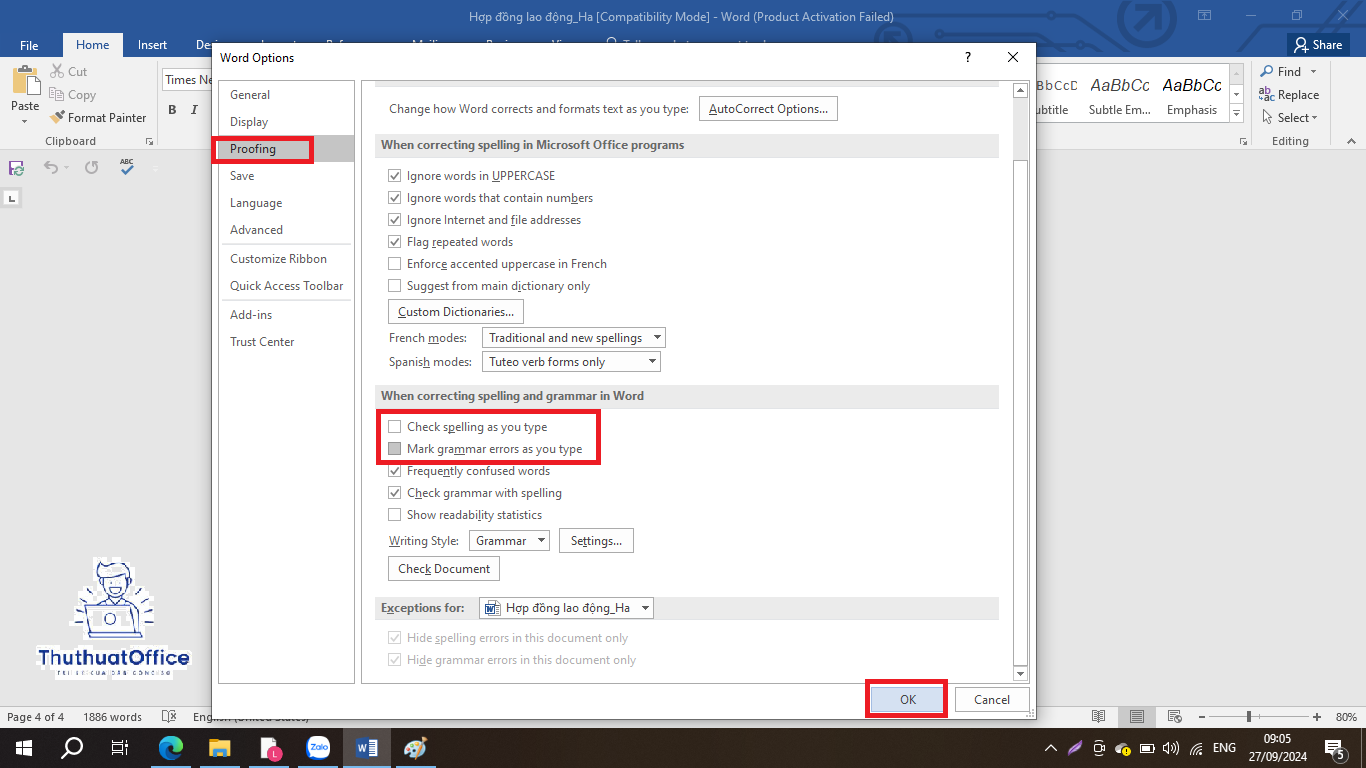Click Cancel in Word Options
The width and height of the screenshot is (1366, 768).
[x=992, y=700]
